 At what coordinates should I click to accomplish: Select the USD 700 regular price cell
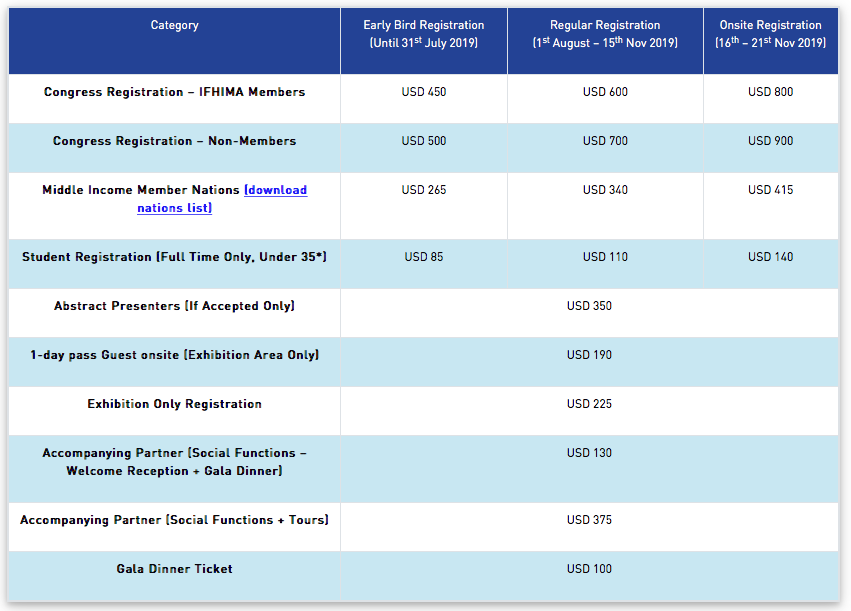(605, 141)
